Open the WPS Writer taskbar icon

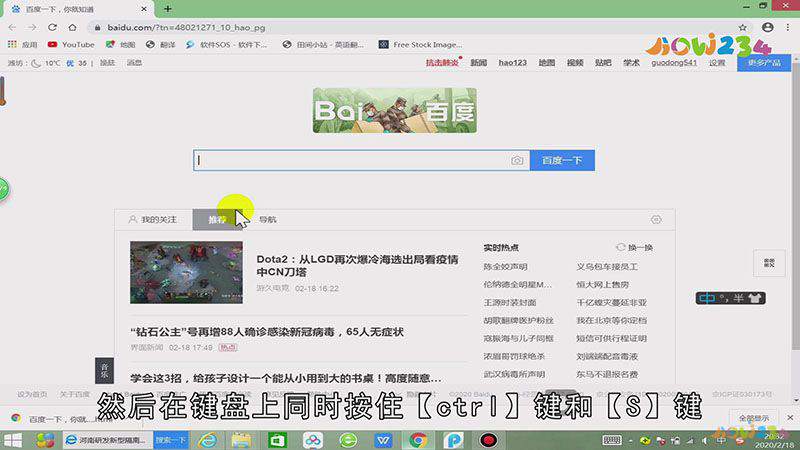(383, 440)
